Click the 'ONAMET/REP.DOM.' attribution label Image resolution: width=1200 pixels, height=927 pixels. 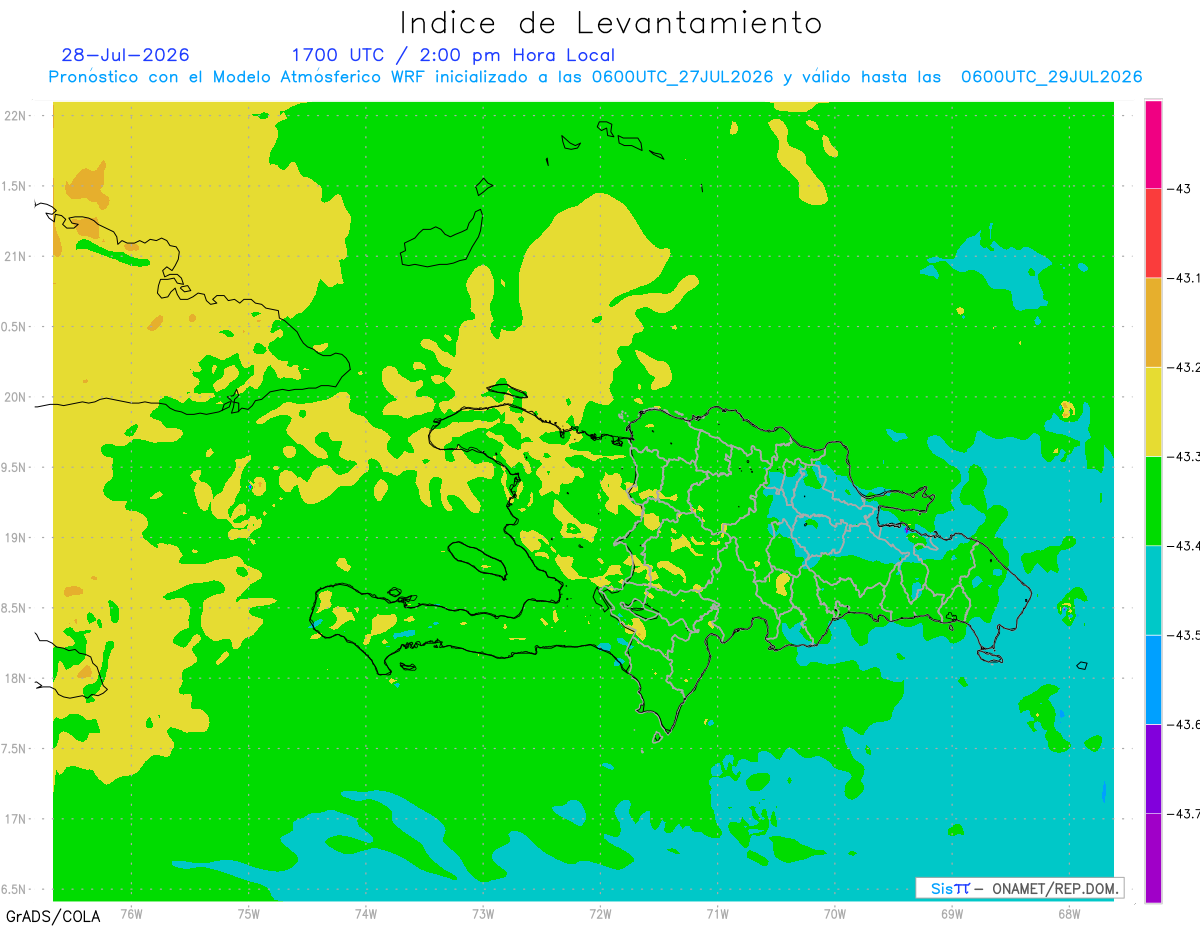point(1055,889)
